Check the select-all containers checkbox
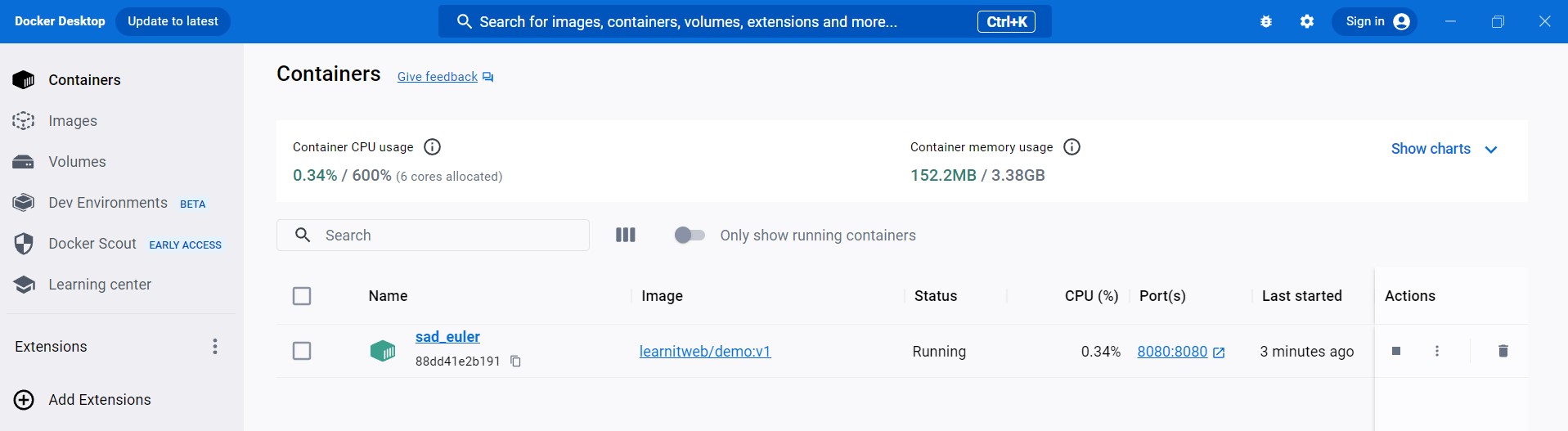 302,296
